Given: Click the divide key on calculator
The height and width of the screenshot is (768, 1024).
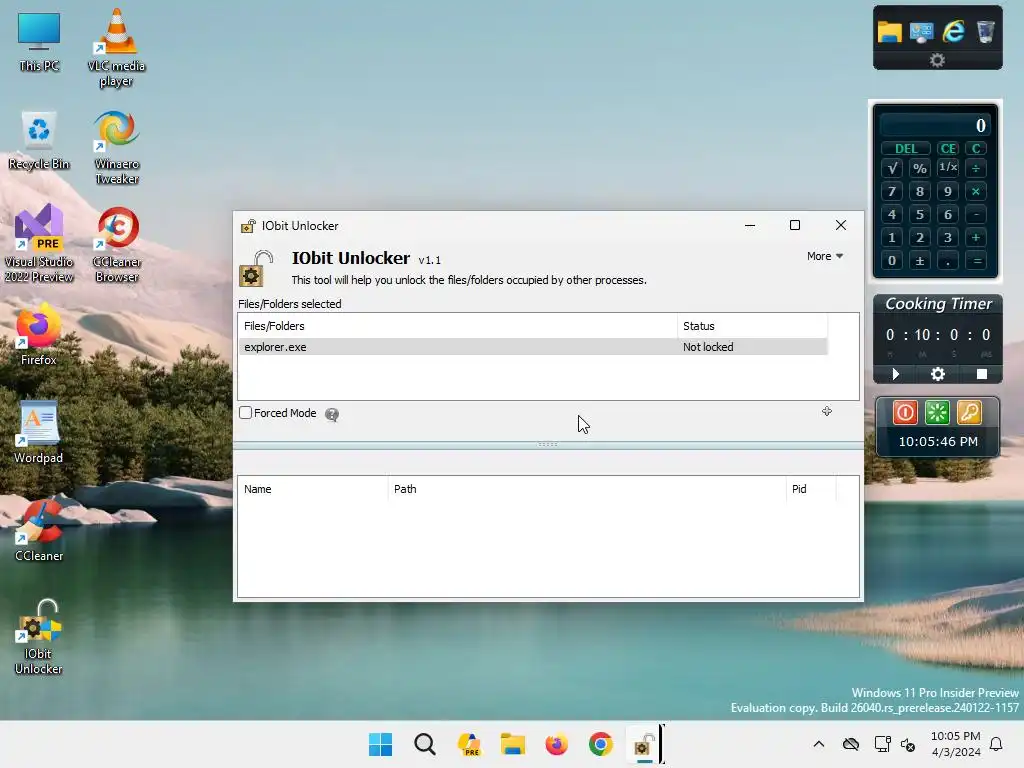Looking at the screenshot, I should (976, 168).
